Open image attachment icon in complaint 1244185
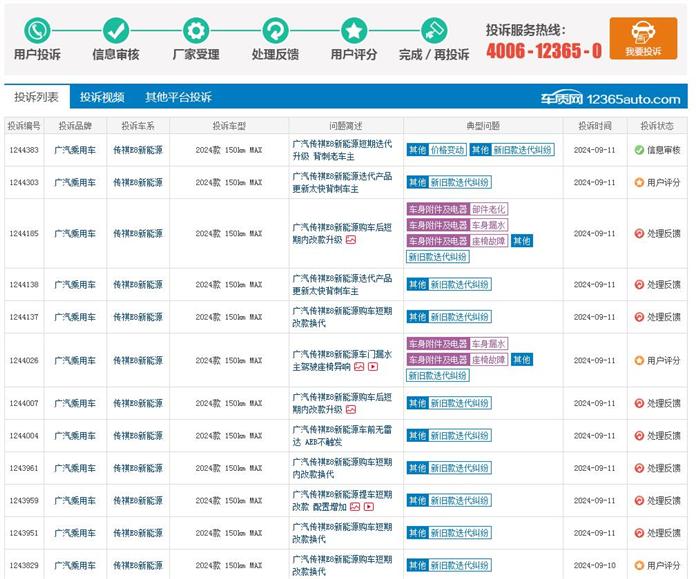This screenshot has width=700, height=579. 351,240
